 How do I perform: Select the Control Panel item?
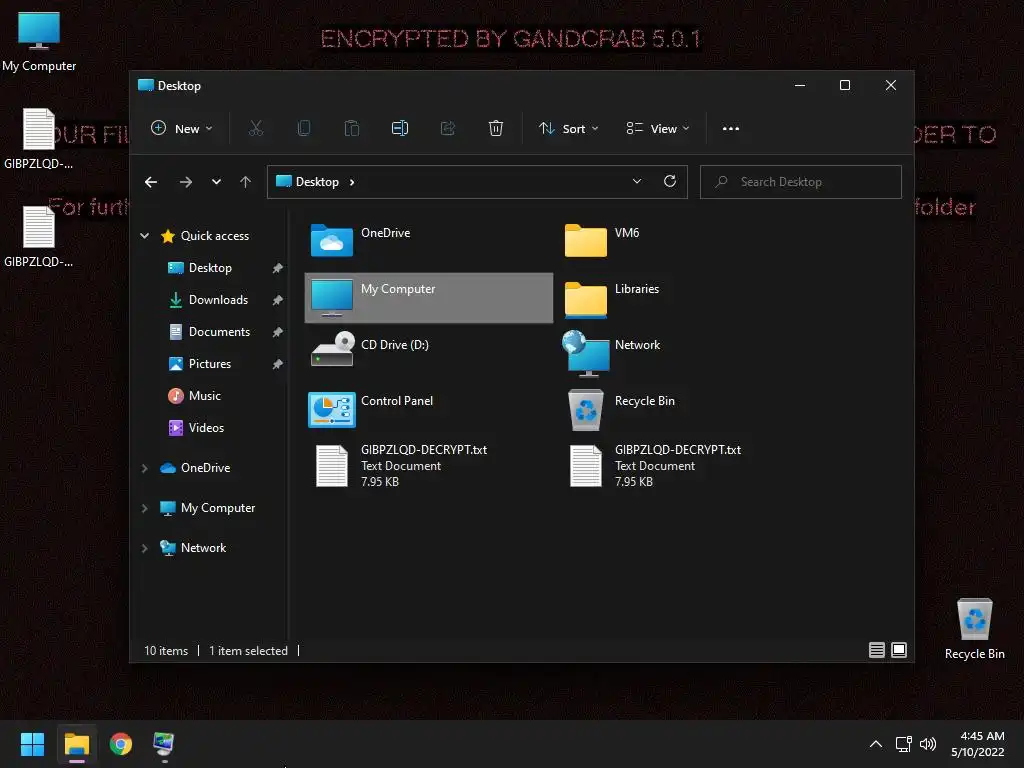click(428, 410)
